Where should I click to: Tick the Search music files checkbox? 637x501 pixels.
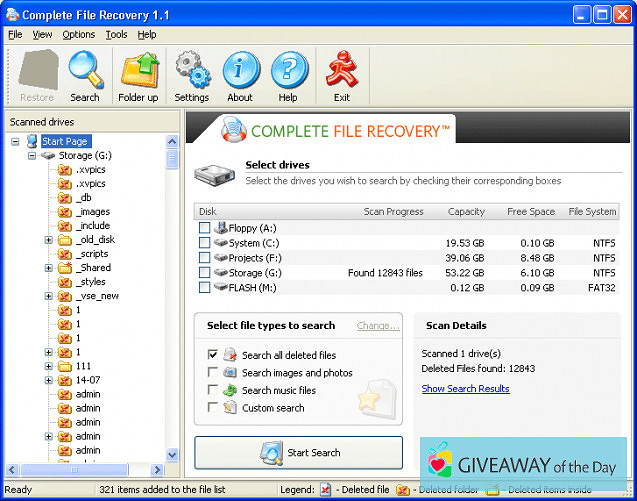pos(213,391)
